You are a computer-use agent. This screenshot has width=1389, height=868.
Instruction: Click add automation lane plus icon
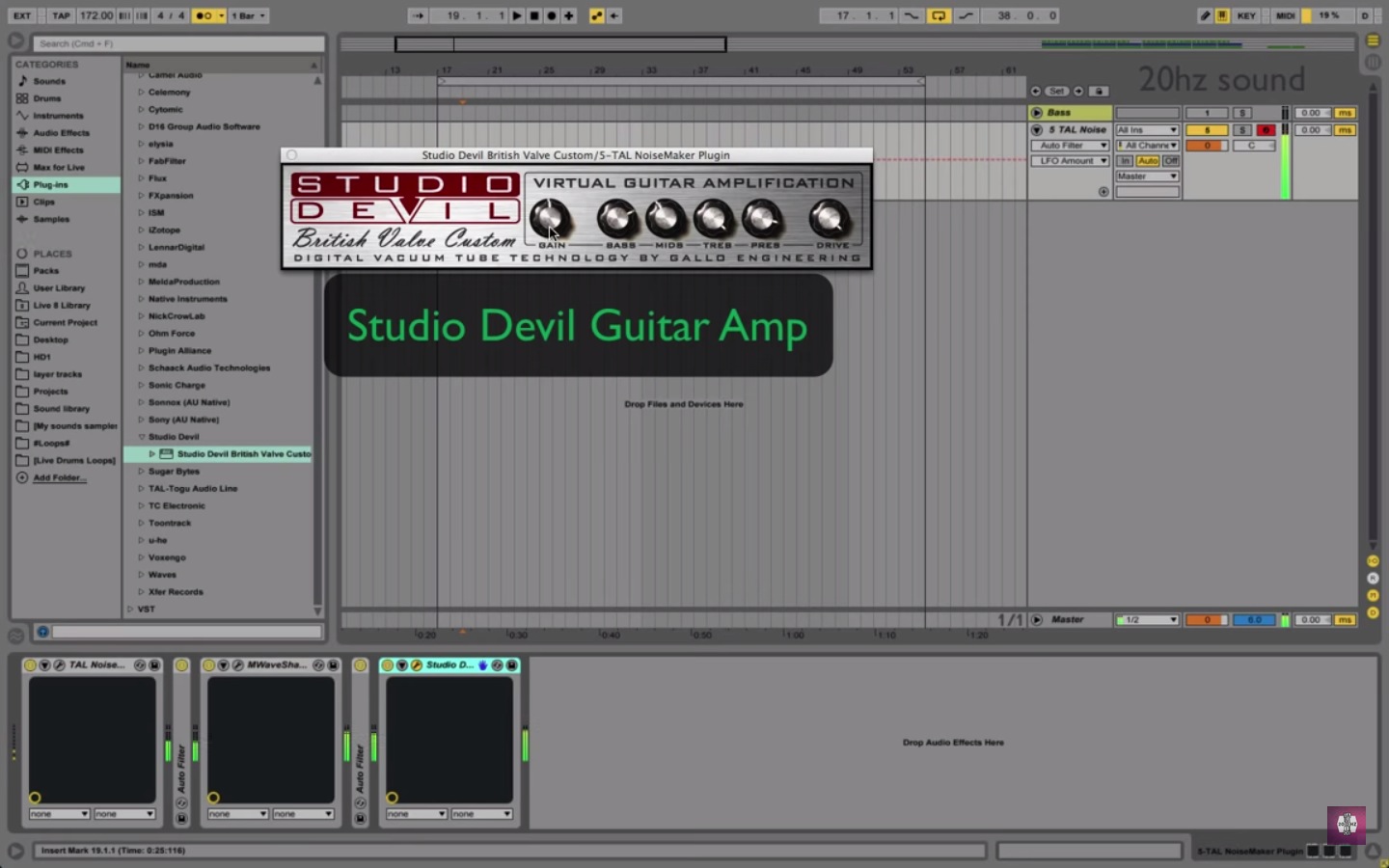1103,192
